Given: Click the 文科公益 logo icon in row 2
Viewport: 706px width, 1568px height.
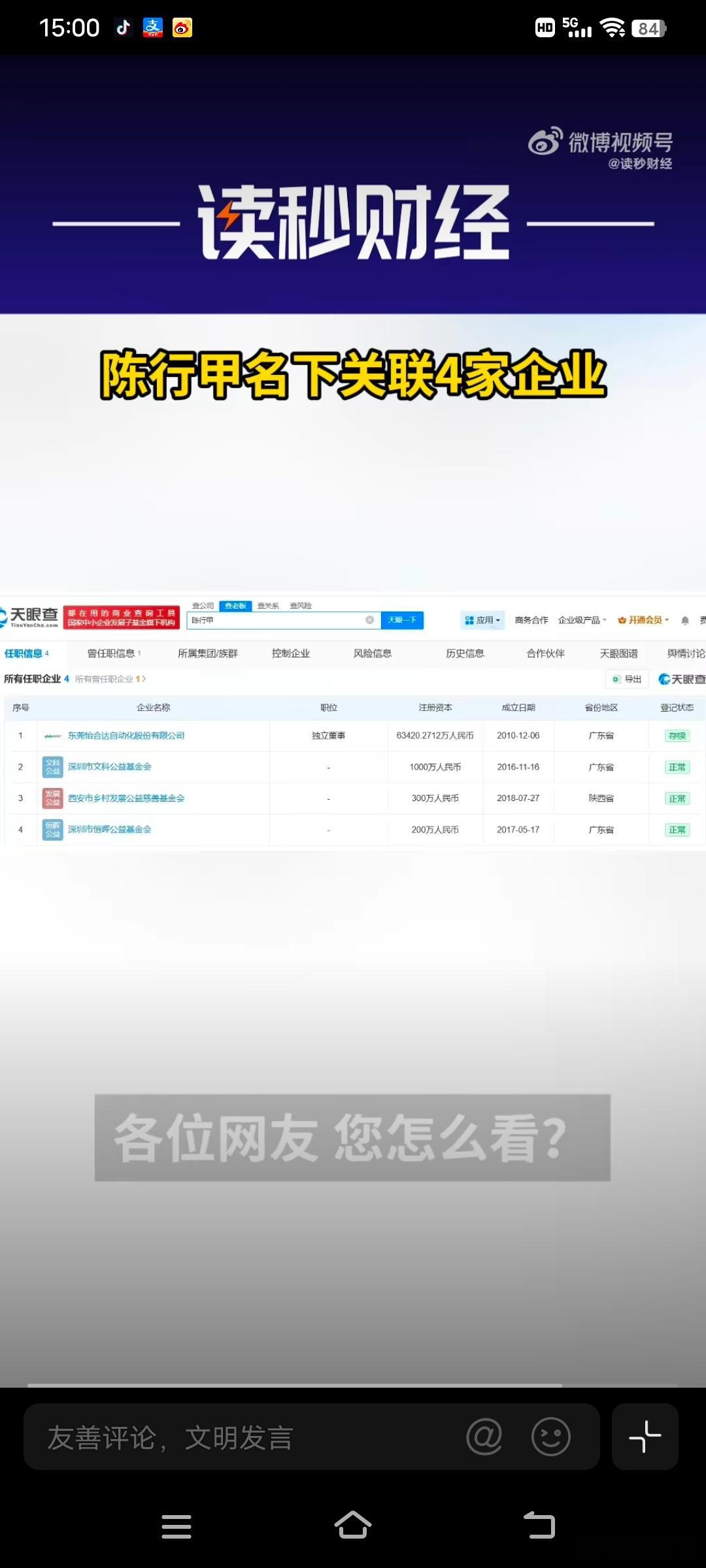Looking at the screenshot, I should (52, 767).
